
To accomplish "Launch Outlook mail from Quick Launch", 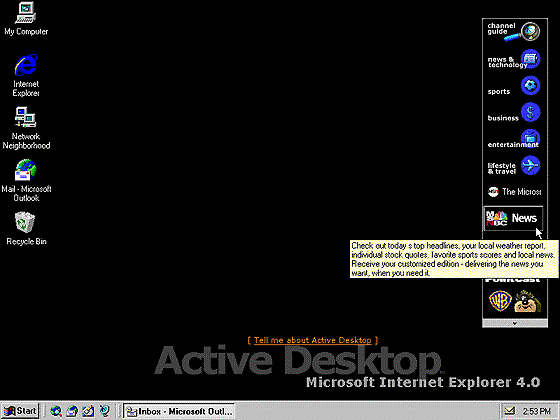I will 72,411.
